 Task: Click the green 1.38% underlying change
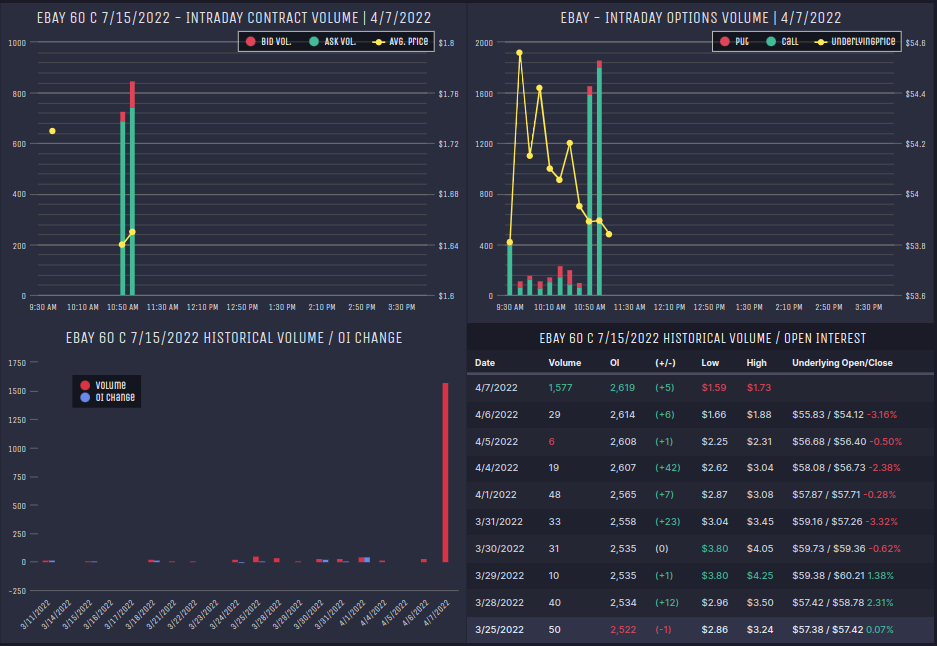pyautogui.click(x=880, y=575)
